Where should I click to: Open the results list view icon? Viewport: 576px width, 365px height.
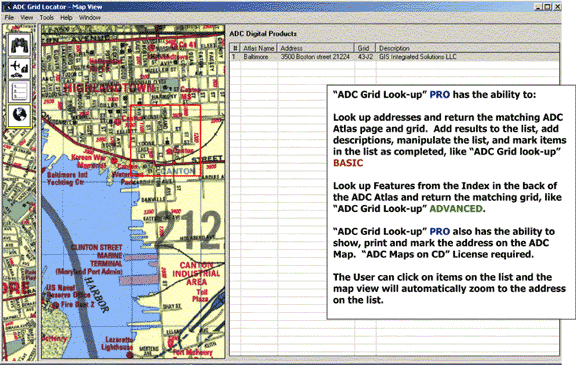pyautogui.click(x=19, y=92)
